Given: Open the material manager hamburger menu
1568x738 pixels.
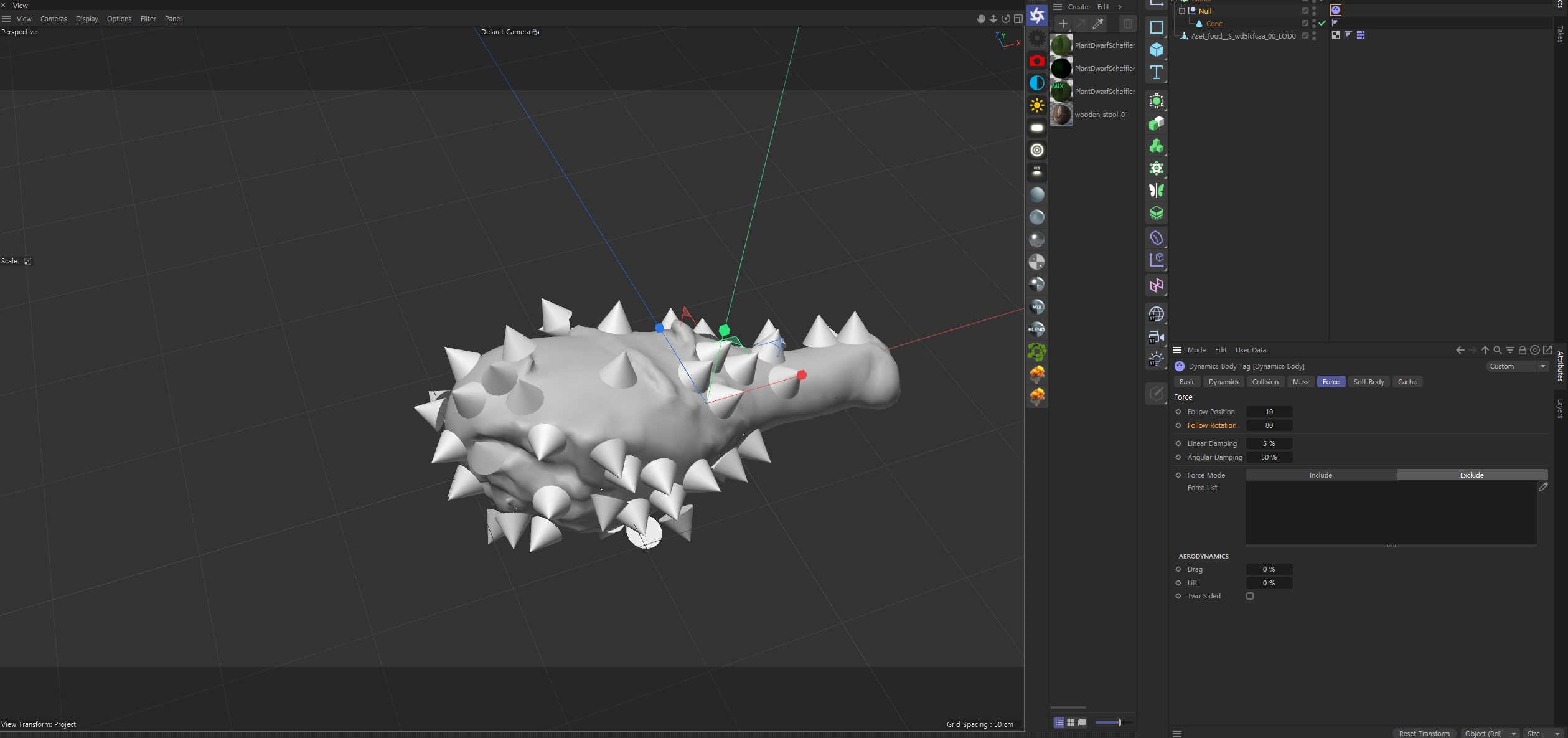Looking at the screenshot, I should 1058,7.
